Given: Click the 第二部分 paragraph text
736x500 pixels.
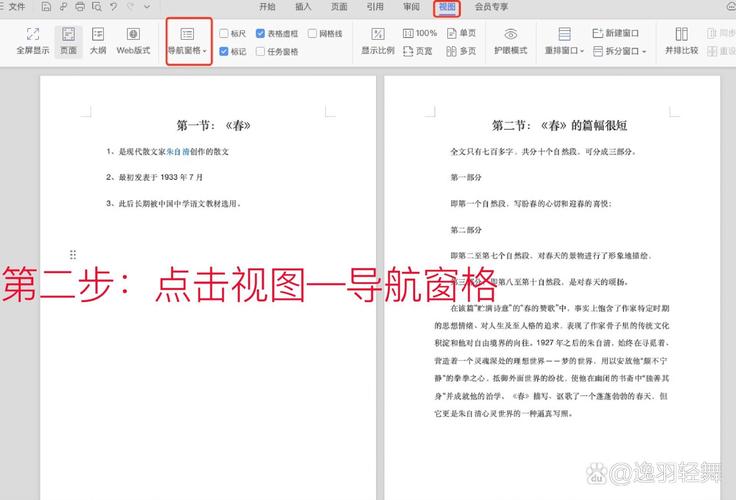Looking at the screenshot, I should (x=466, y=230).
